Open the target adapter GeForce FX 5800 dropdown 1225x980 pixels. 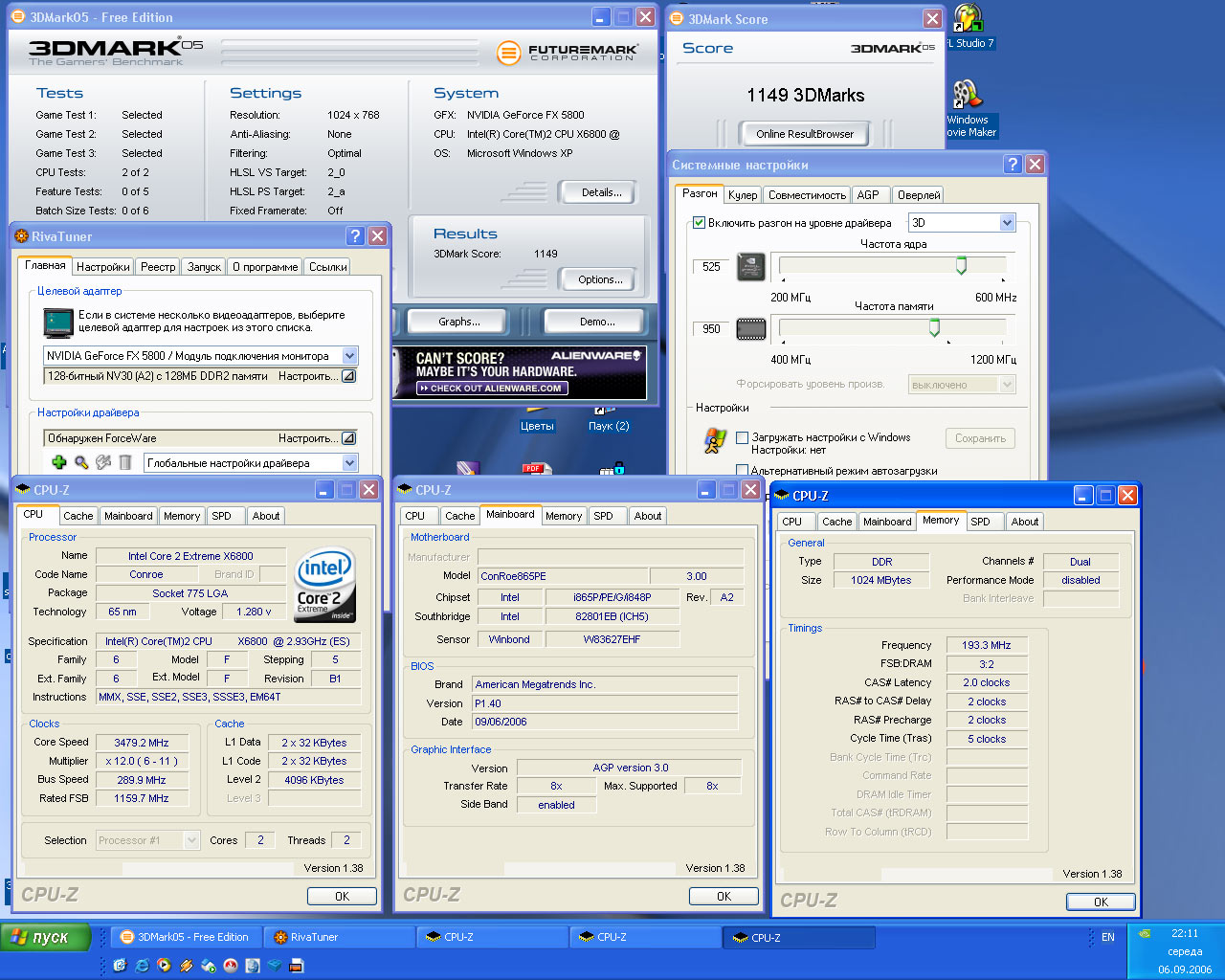click(x=349, y=355)
